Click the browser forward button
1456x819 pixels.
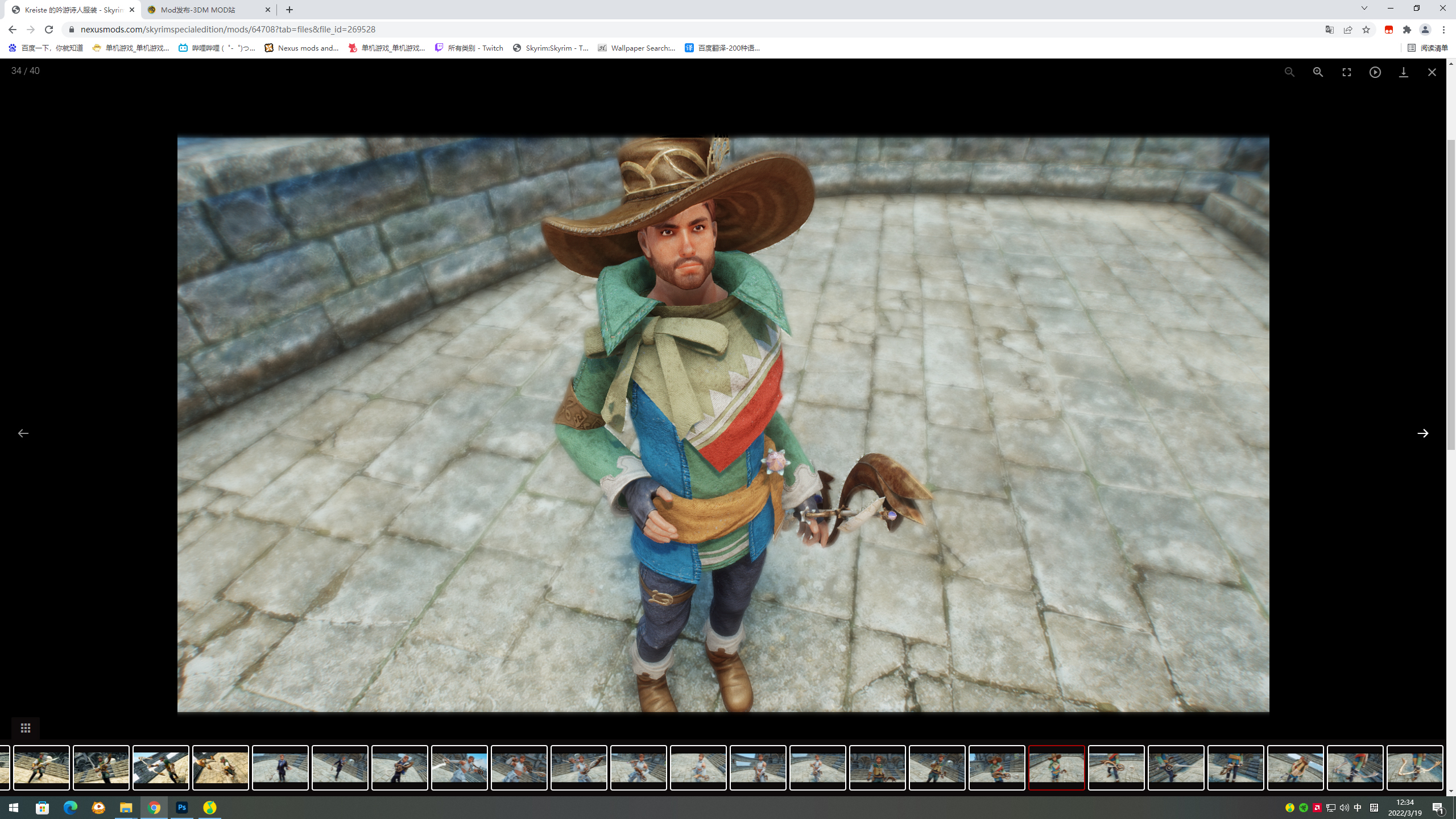pyautogui.click(x=31, y=30)
